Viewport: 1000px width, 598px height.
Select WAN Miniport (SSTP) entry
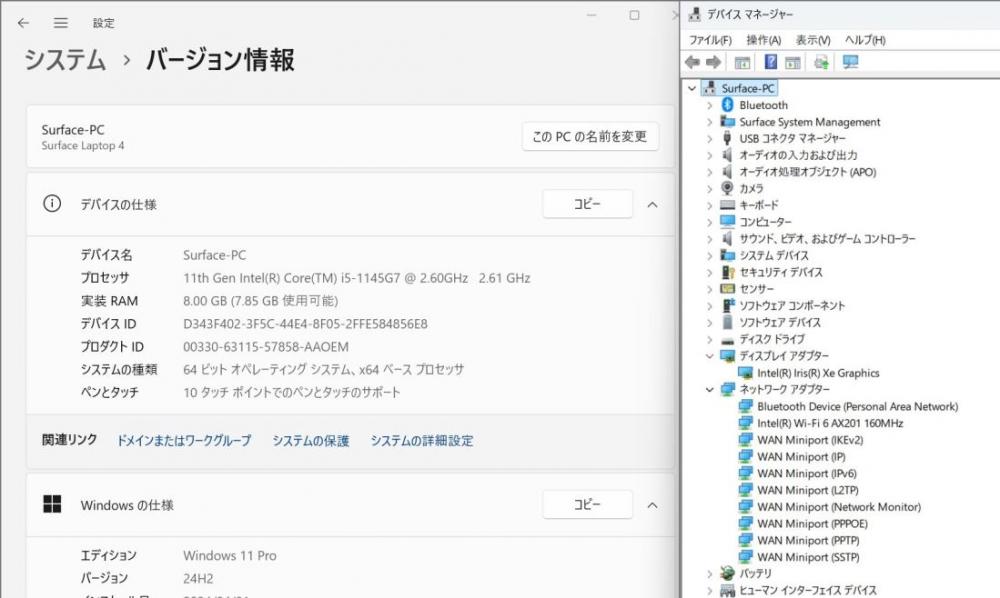808,557
